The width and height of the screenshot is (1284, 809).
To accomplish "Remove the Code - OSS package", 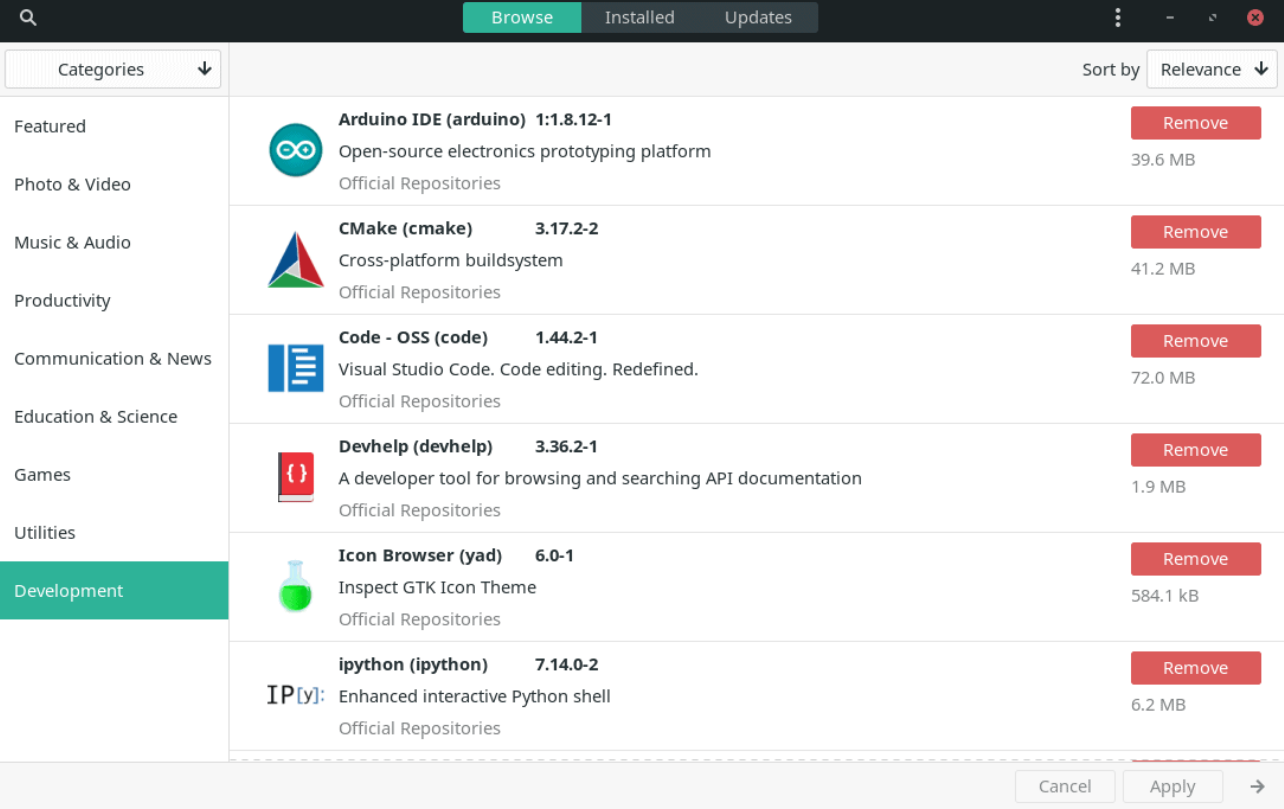I will [x=1196, y=341].
